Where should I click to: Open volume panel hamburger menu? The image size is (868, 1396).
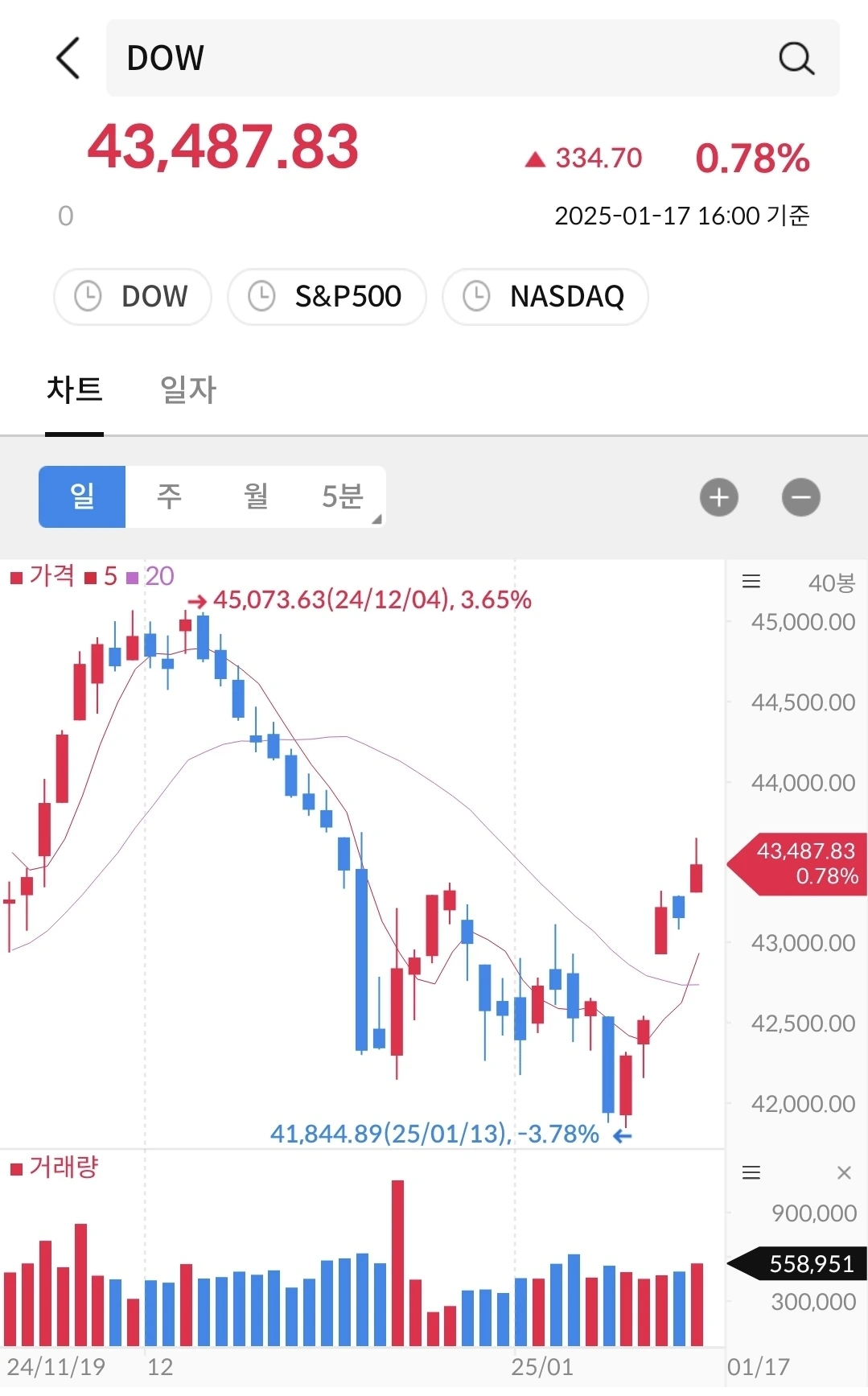tap(751, 1172)
